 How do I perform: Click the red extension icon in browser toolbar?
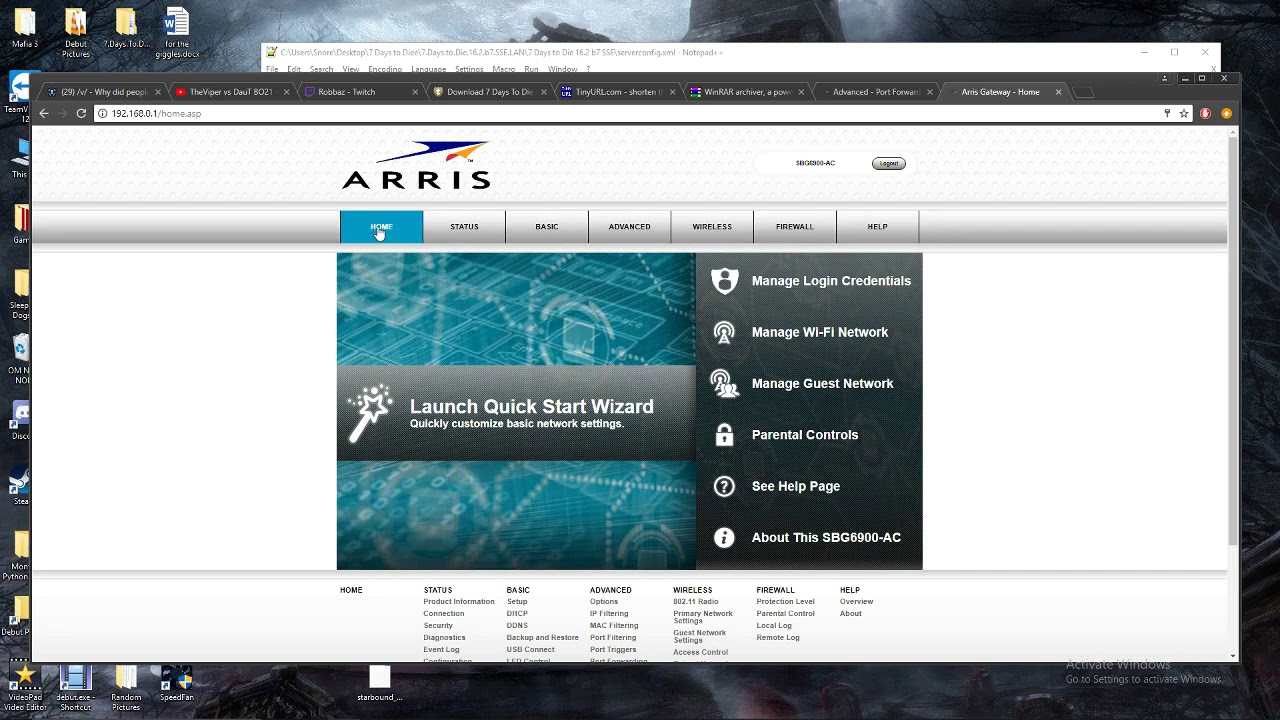click(1205, 113)
